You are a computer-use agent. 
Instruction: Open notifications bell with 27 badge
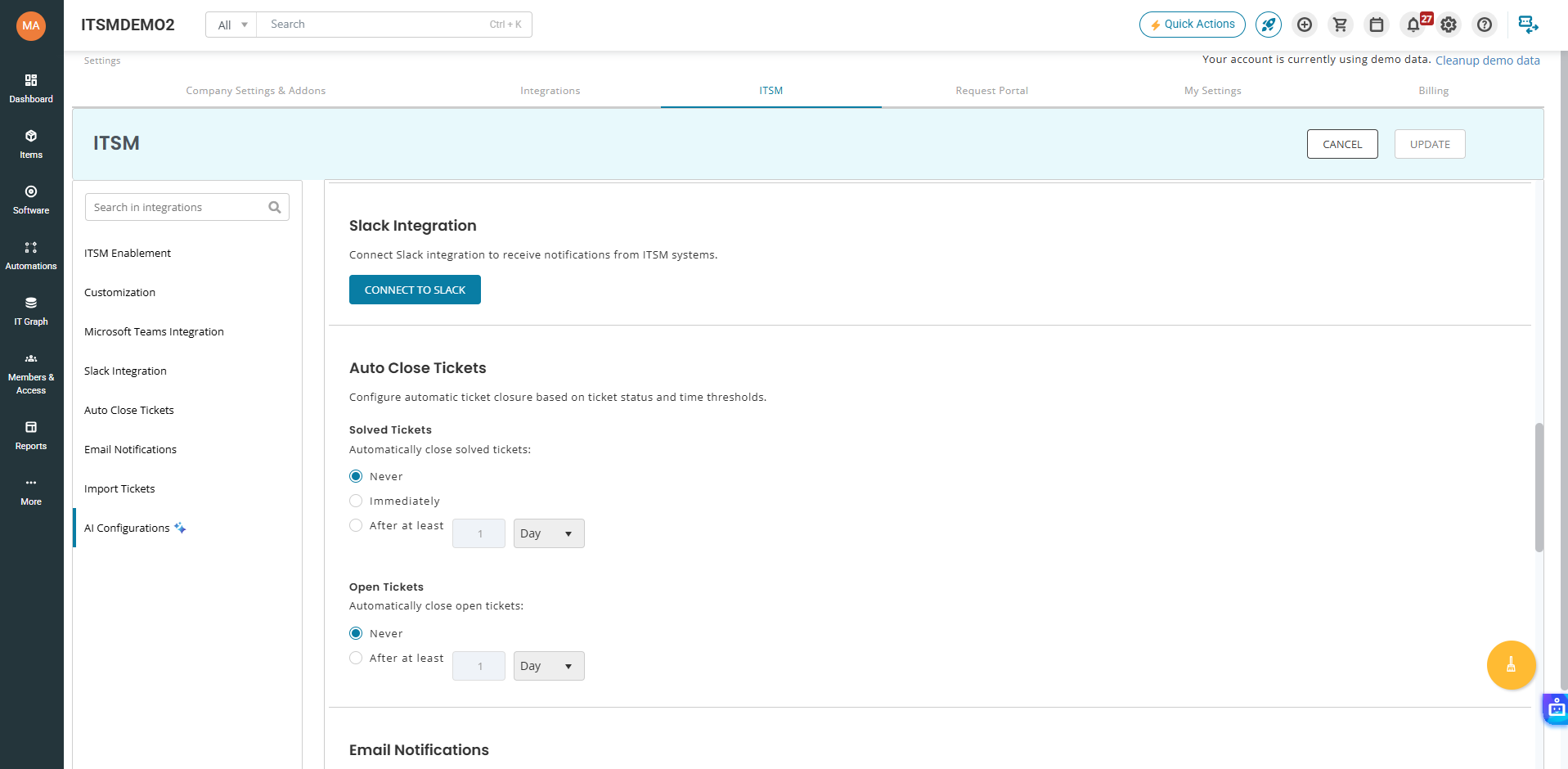(1414, 25)
